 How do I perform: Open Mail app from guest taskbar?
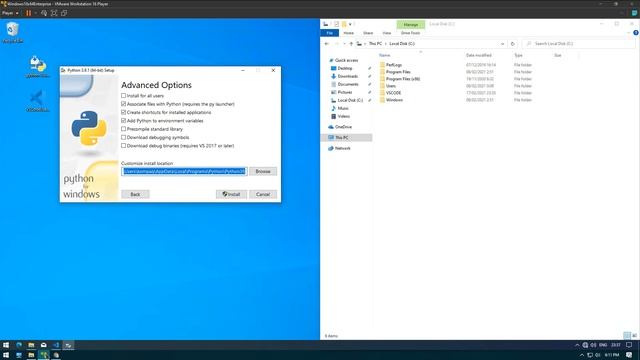(44, 345)
